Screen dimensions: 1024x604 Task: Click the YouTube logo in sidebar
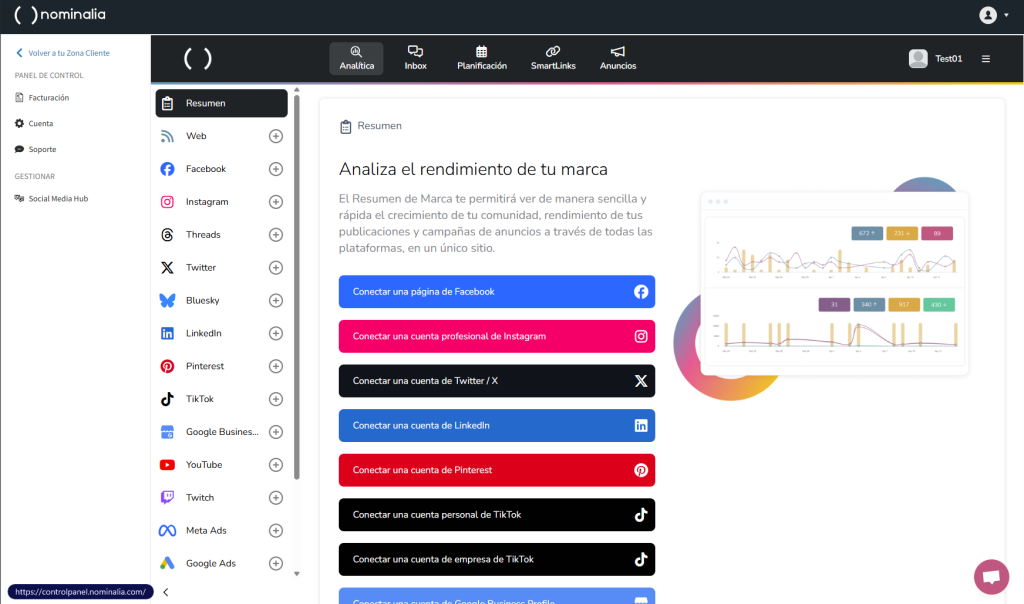pyautogui.click(x=167, y=465)
